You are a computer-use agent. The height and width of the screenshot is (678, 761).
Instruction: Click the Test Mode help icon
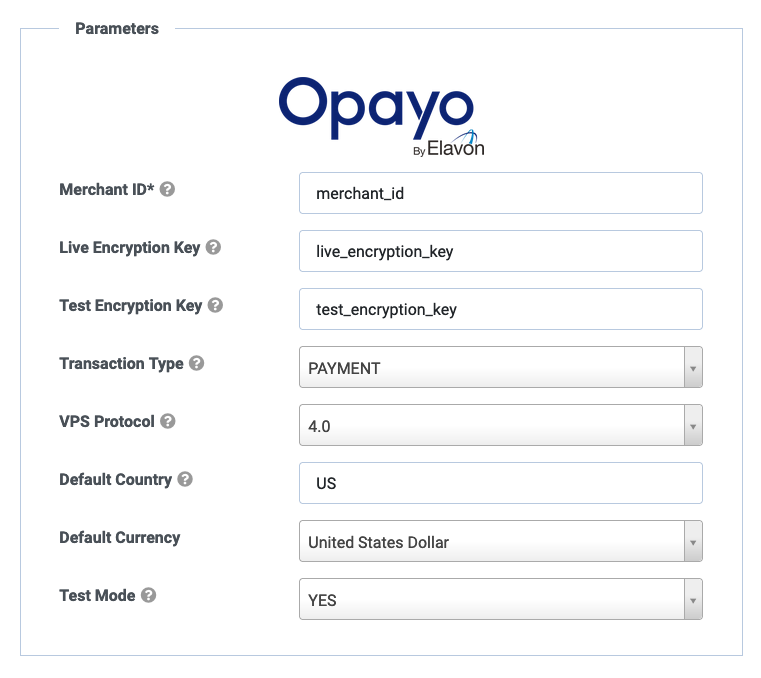click(148, 595)
